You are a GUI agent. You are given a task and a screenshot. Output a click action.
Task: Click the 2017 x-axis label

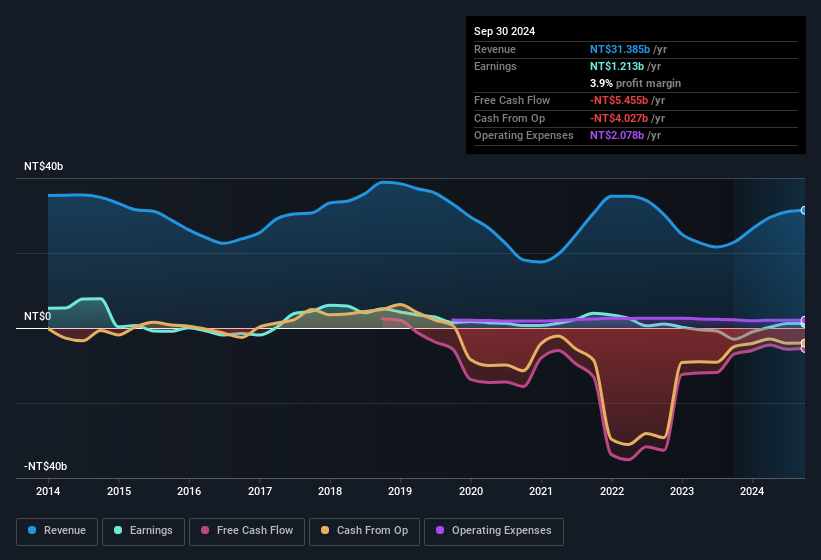click(x=260, y=491)
